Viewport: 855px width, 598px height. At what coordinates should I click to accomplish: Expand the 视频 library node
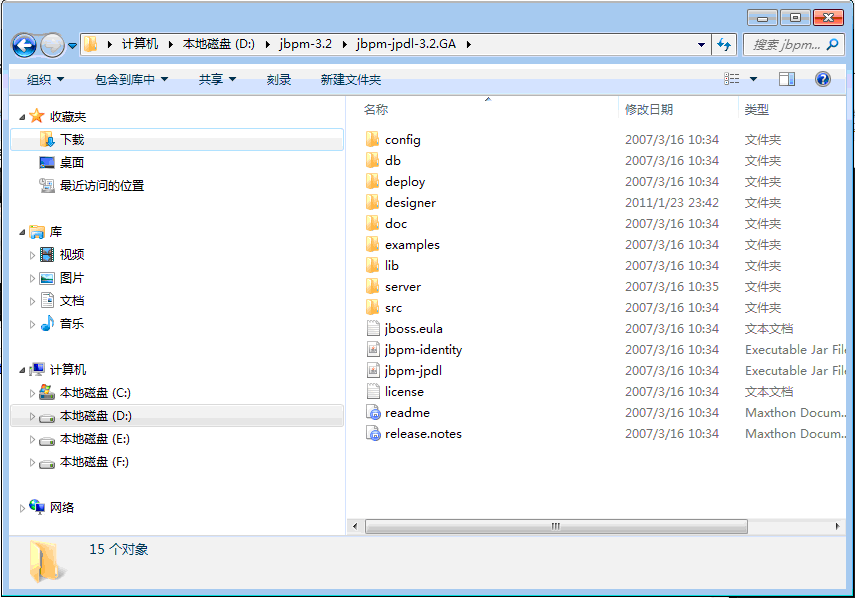[x=32, y=255]
